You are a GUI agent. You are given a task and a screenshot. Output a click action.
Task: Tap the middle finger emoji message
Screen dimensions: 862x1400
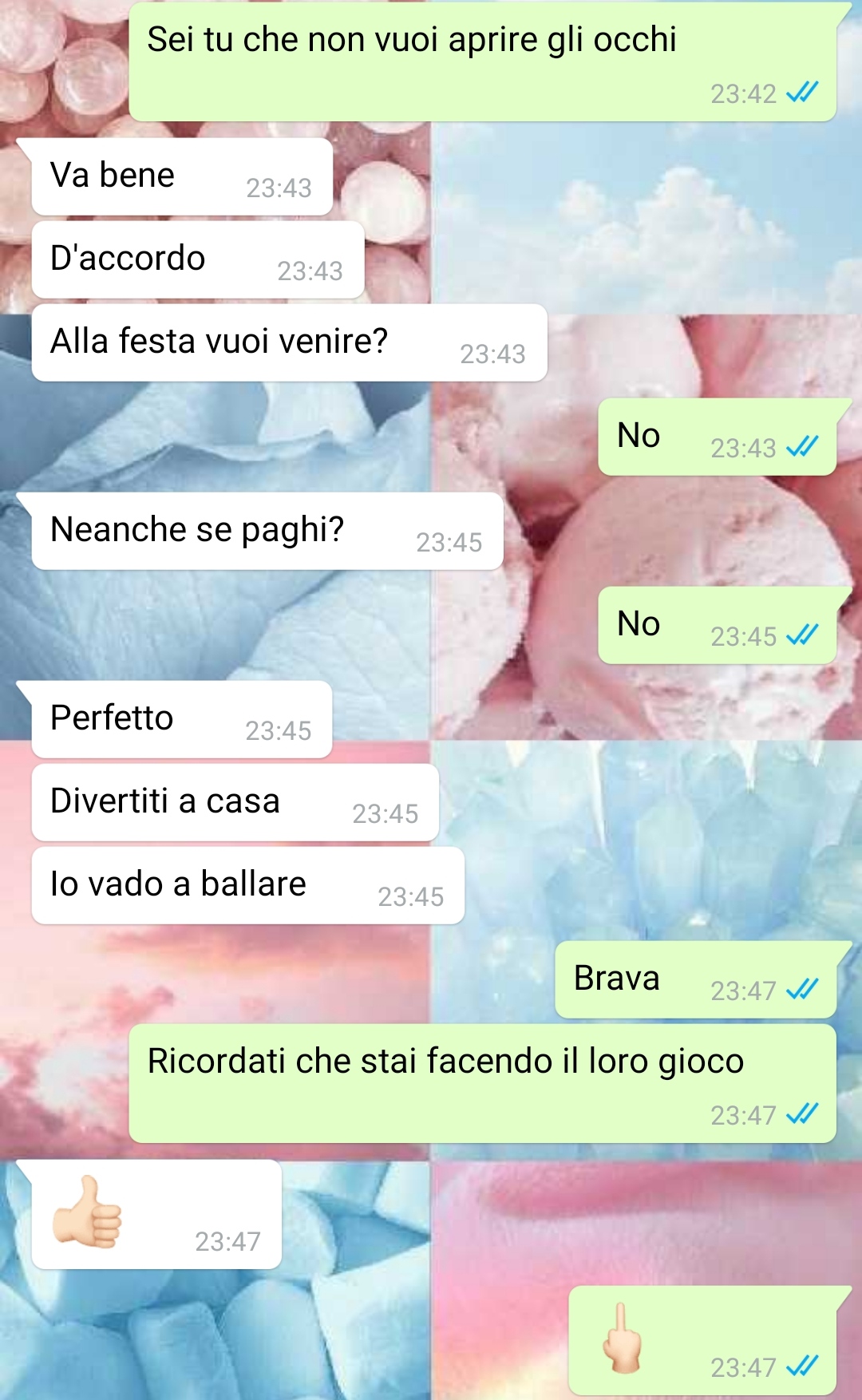[702, 1340]
